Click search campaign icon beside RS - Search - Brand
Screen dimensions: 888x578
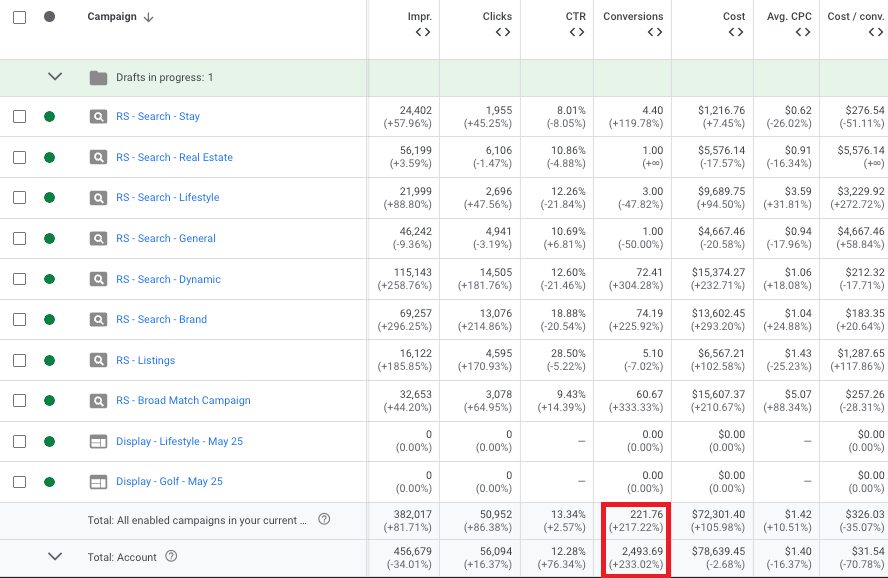coord(99,319)
